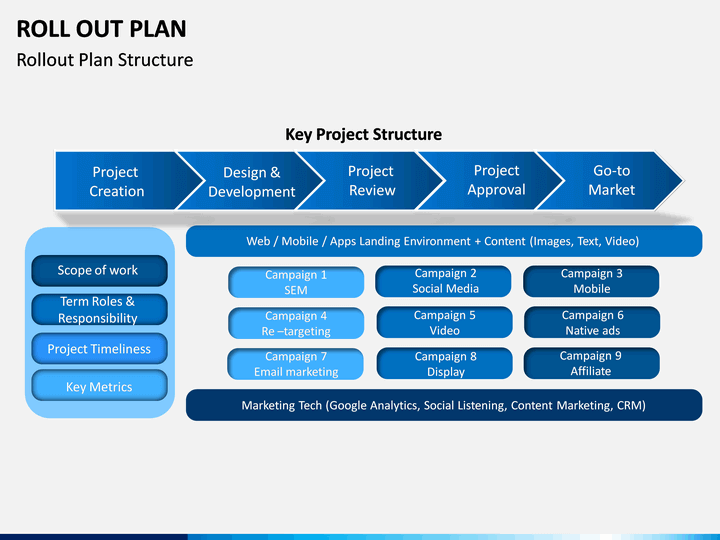Click the Campaign 5 Video box
The width and height of the screenshot is (720, 540).
click(444, 322)
